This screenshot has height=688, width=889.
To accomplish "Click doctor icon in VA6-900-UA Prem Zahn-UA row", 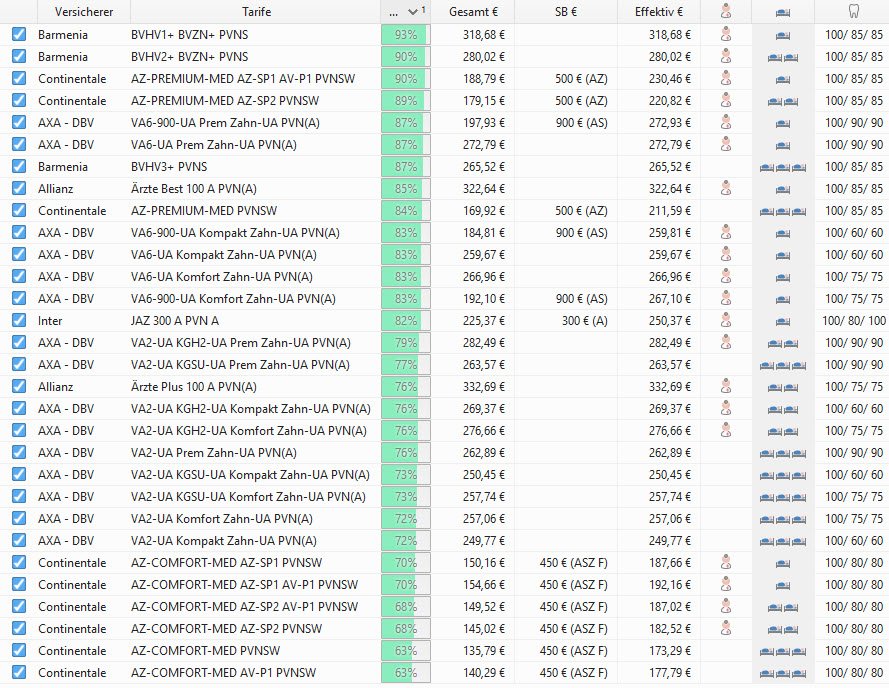I will 726,123.
